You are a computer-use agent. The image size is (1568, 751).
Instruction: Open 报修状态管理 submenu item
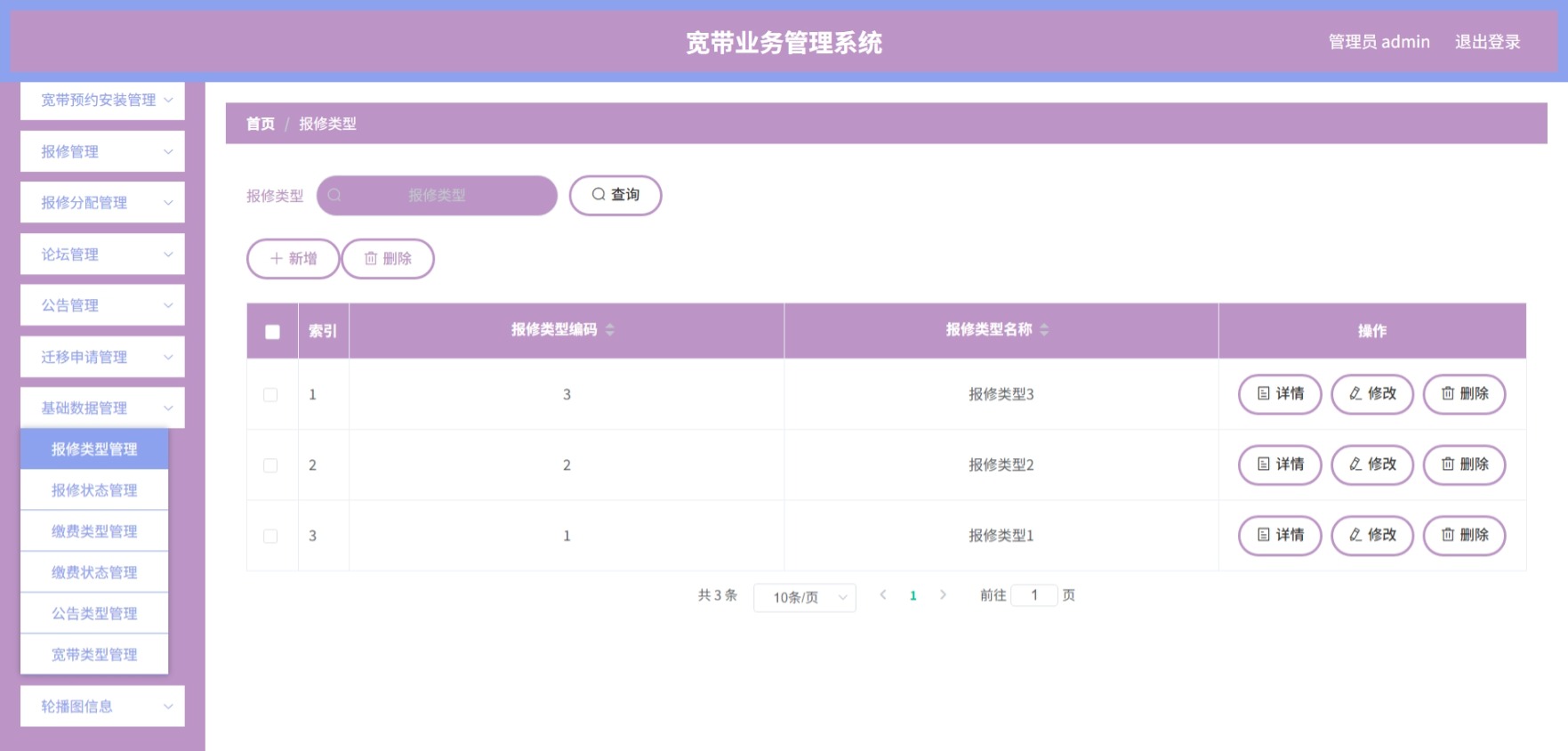pyautogui.click(x=94, y=490)
